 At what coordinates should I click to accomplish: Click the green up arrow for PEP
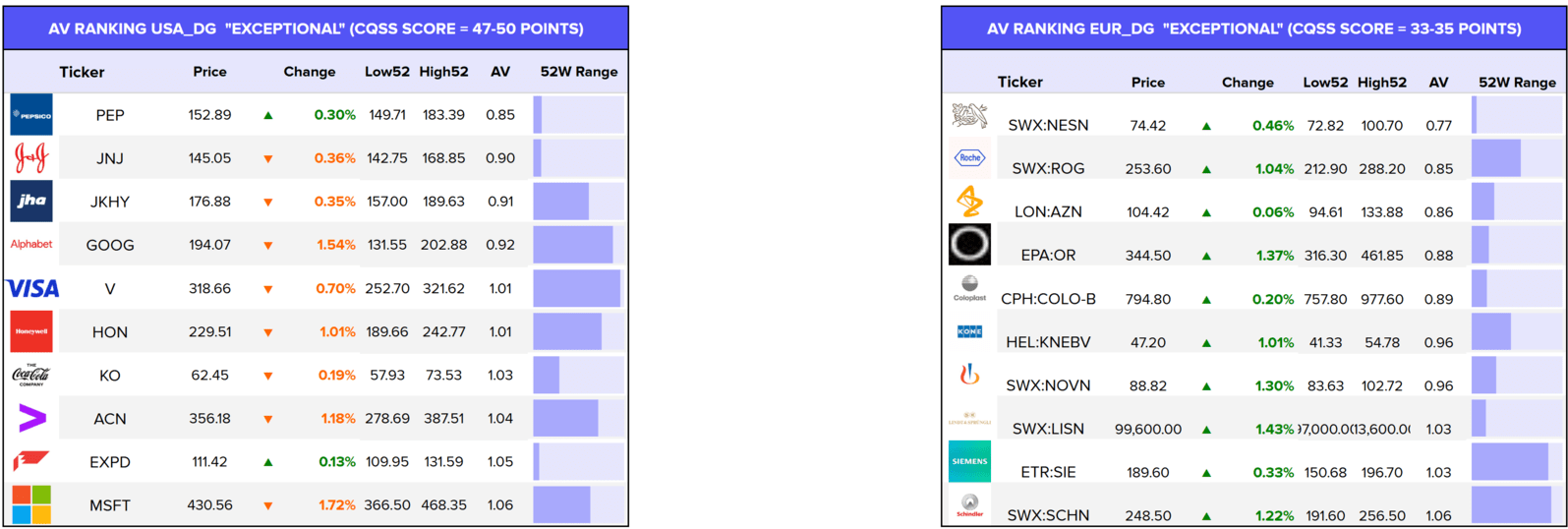click(267, 116)
